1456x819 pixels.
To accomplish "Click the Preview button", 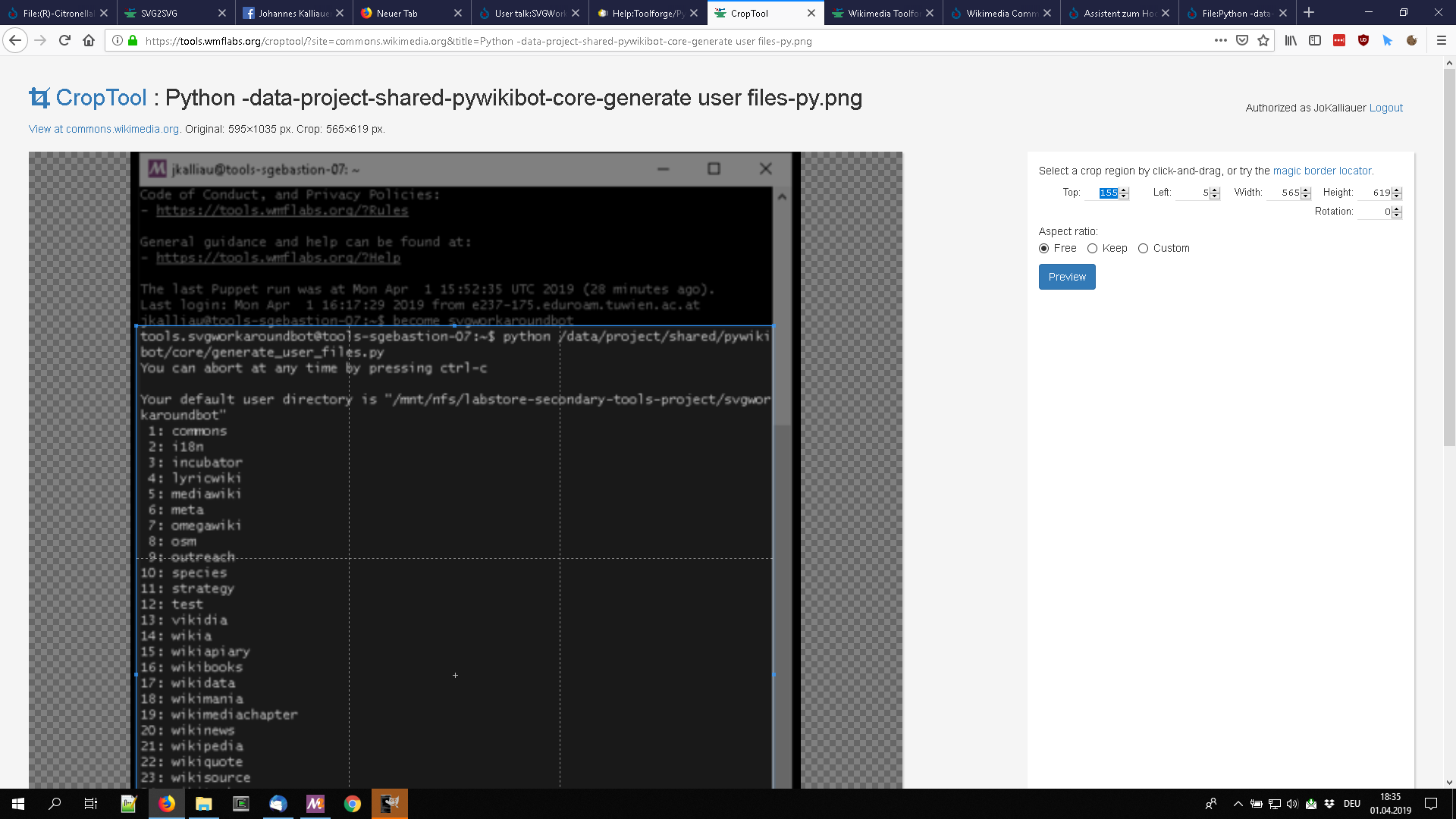I will click(x=1066, y=276).
